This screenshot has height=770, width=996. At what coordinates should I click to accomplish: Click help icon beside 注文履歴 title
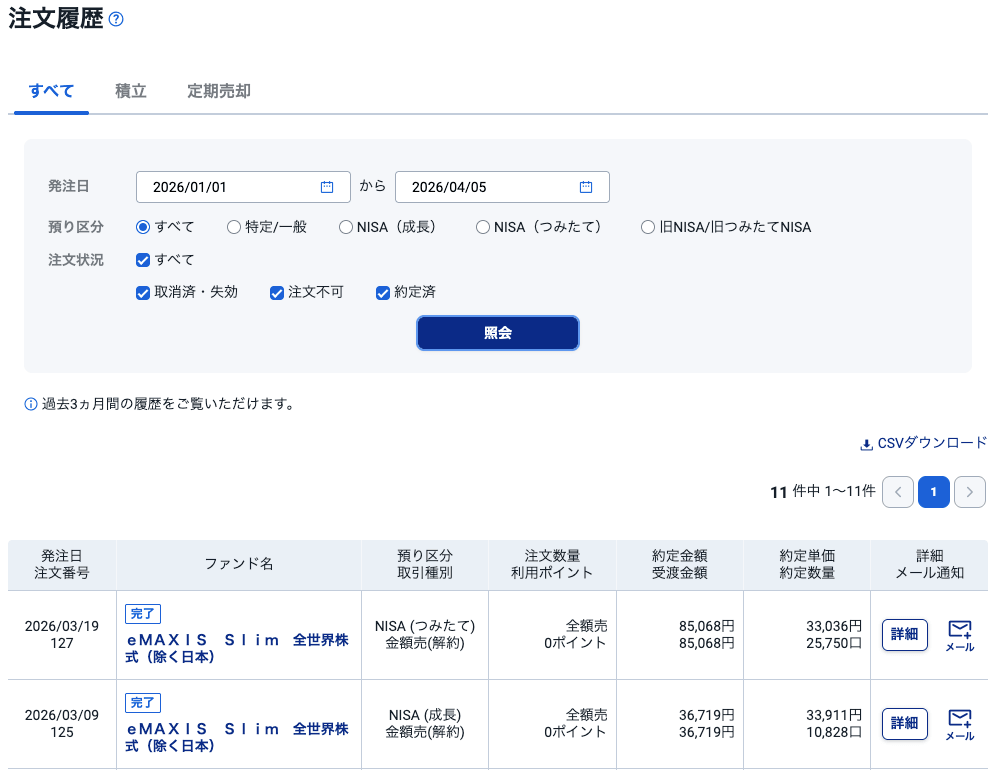tap(116, 19)
